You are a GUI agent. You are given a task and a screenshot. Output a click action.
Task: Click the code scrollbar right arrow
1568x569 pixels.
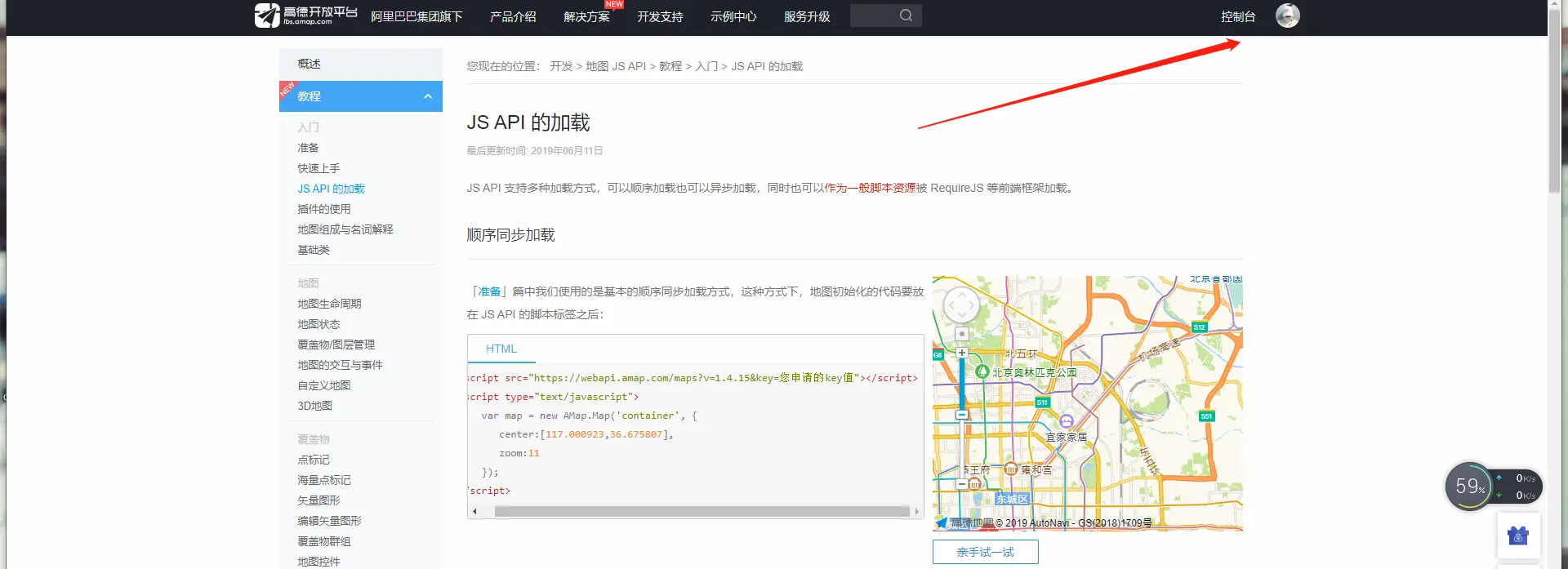(916, 512)
